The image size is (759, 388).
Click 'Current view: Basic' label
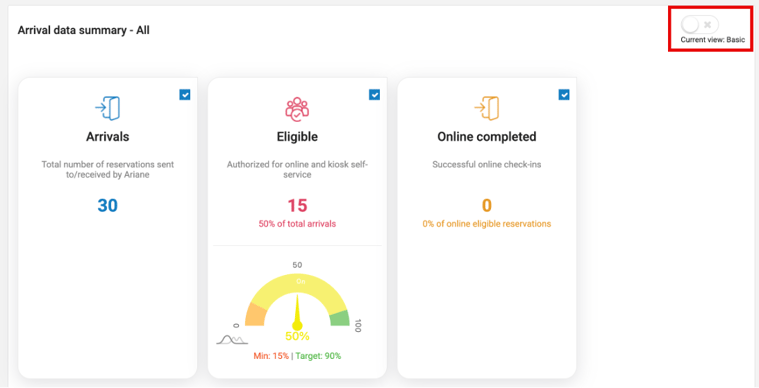tap(713, 40)
